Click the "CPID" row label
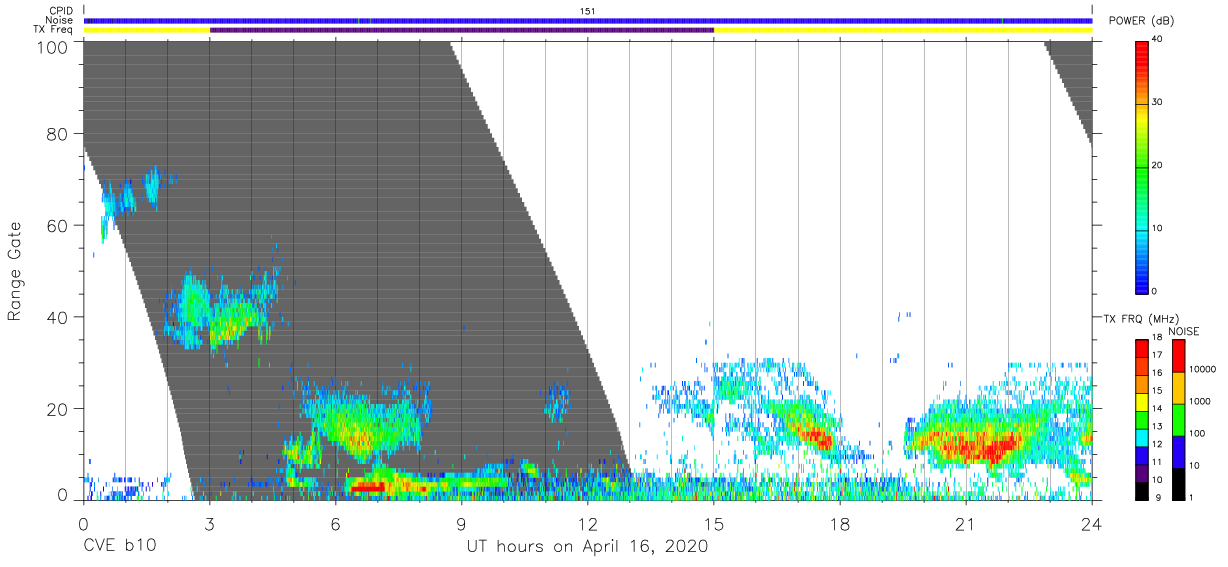Image resolution: width=1228 pixels, height=567 pixels. click(62, 10)
